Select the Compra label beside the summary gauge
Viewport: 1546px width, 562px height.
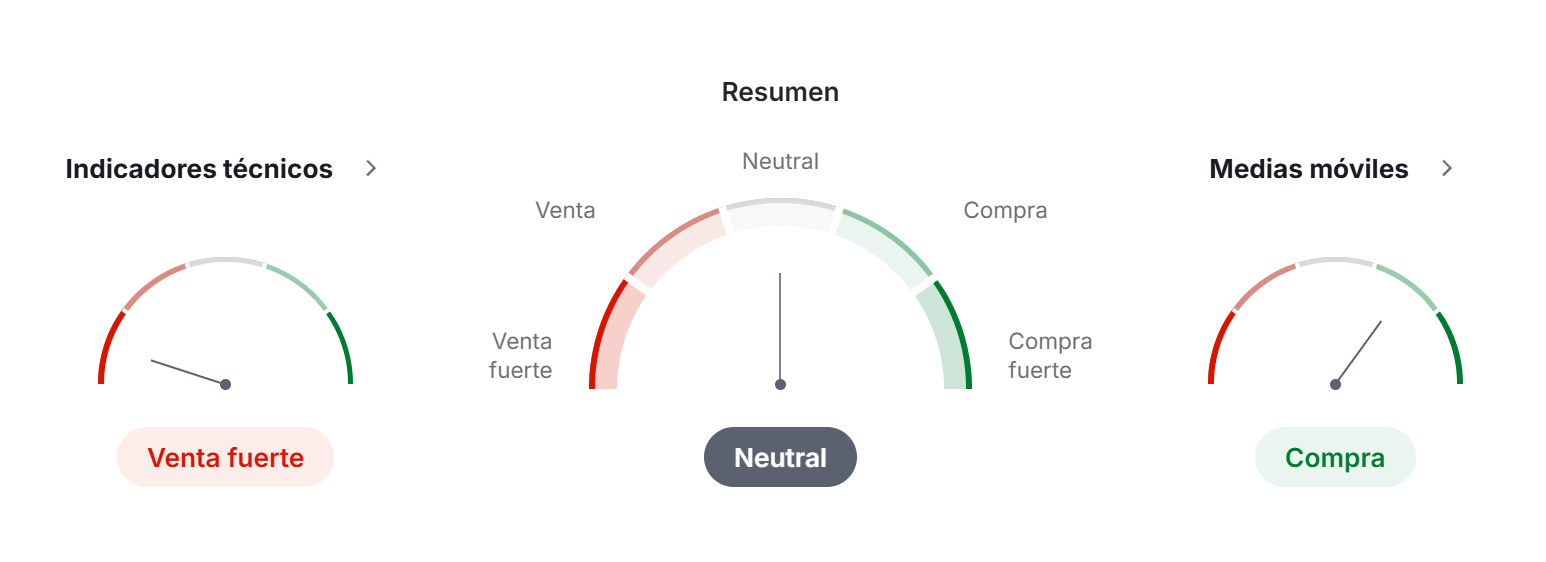[x=1005, y=210]
